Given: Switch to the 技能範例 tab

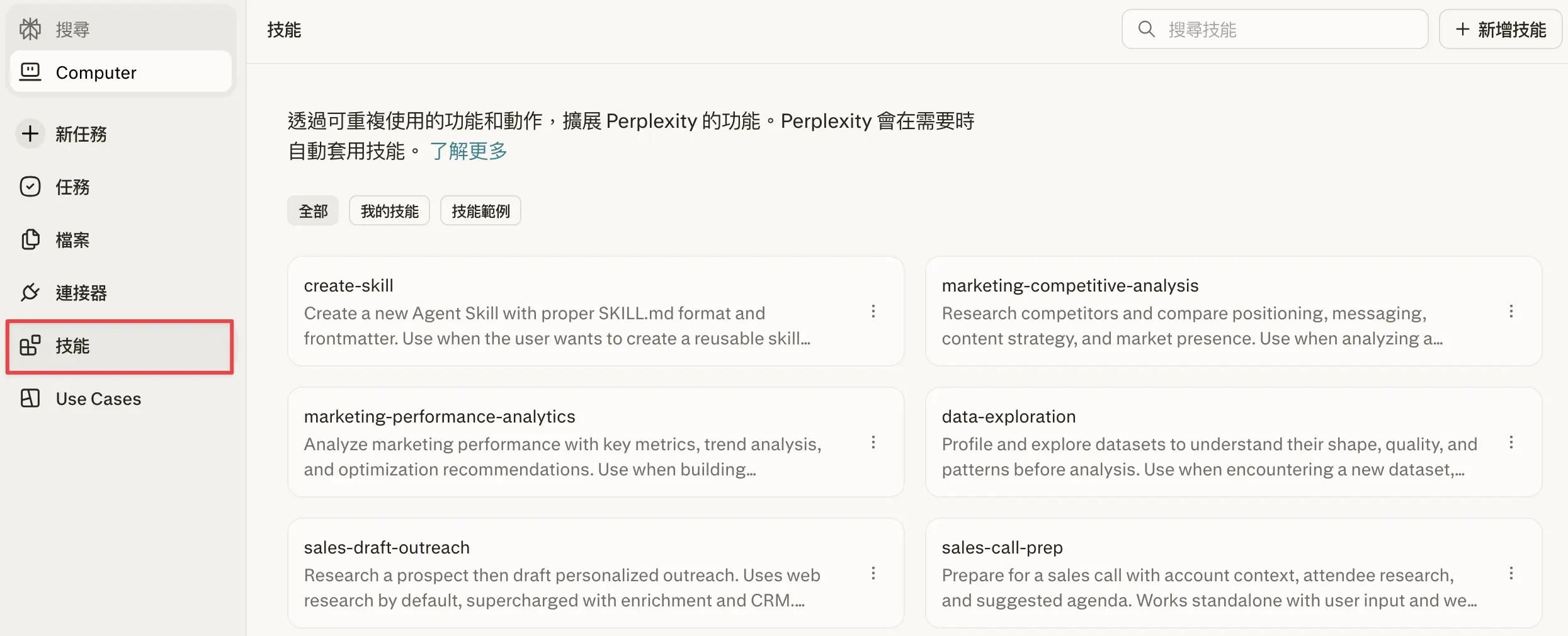Looking at the screenshot, I should 480,211.
